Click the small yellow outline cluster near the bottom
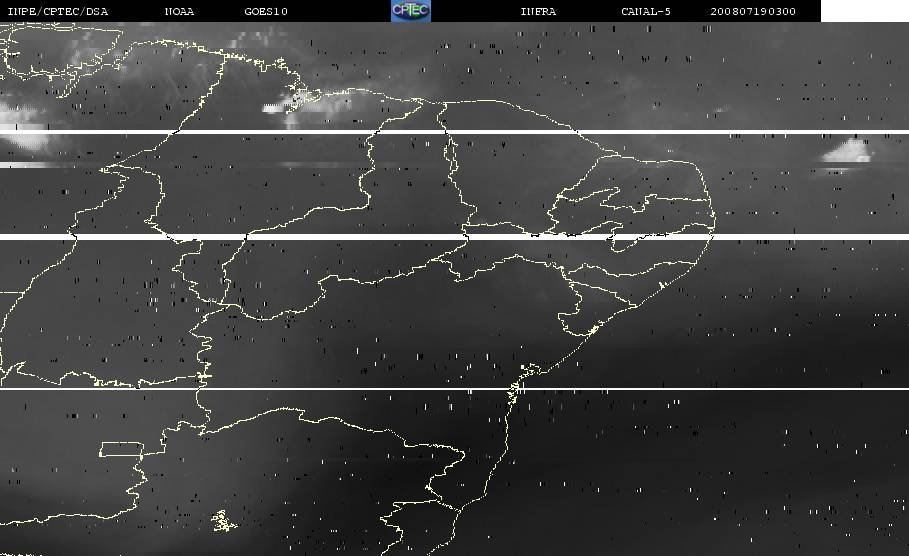This screenshot has height=556, width=909. point(219,519)
